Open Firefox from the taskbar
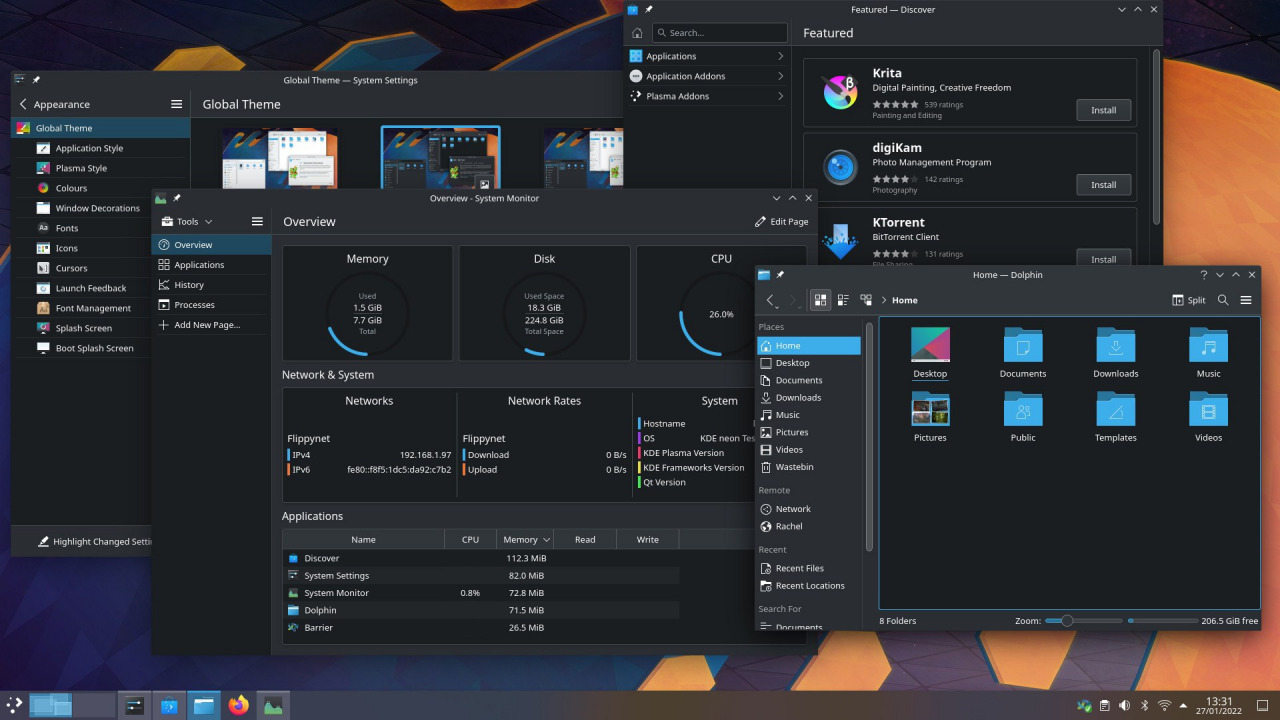The height and width of the screenshot is (720, 1280). (x=238, y=705)
